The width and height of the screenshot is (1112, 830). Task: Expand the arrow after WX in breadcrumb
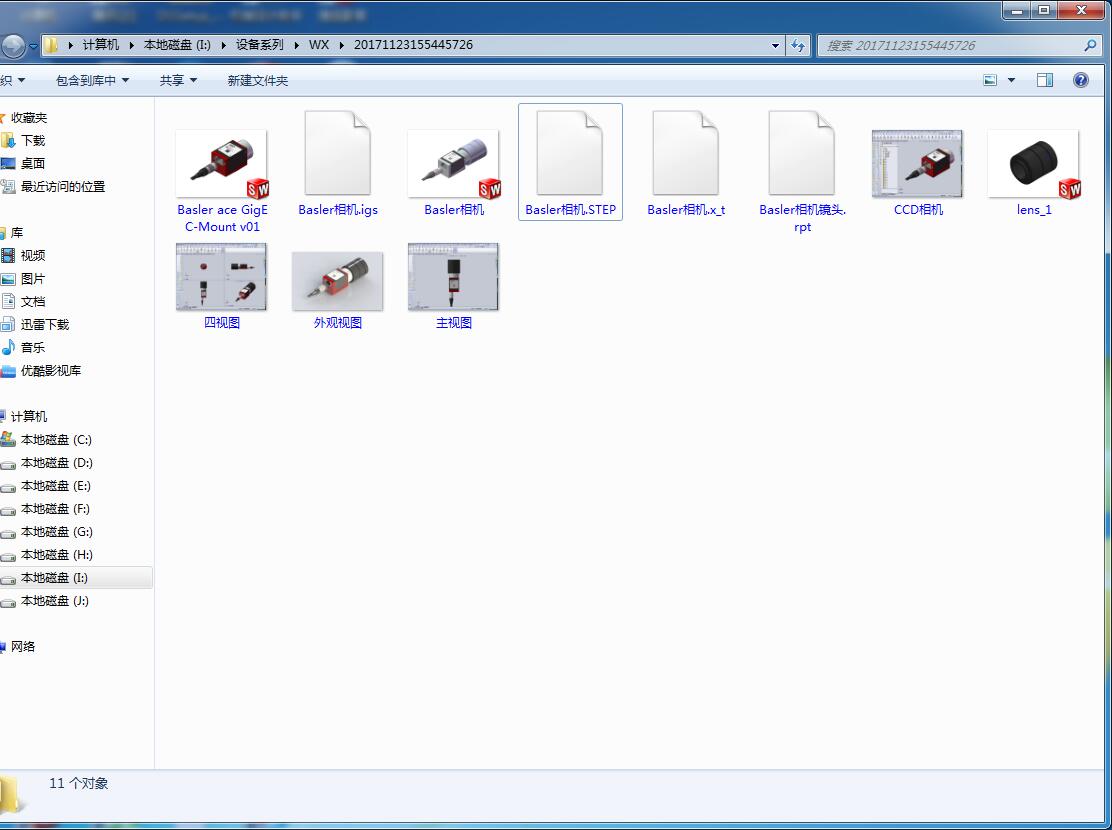coord(342,45)
